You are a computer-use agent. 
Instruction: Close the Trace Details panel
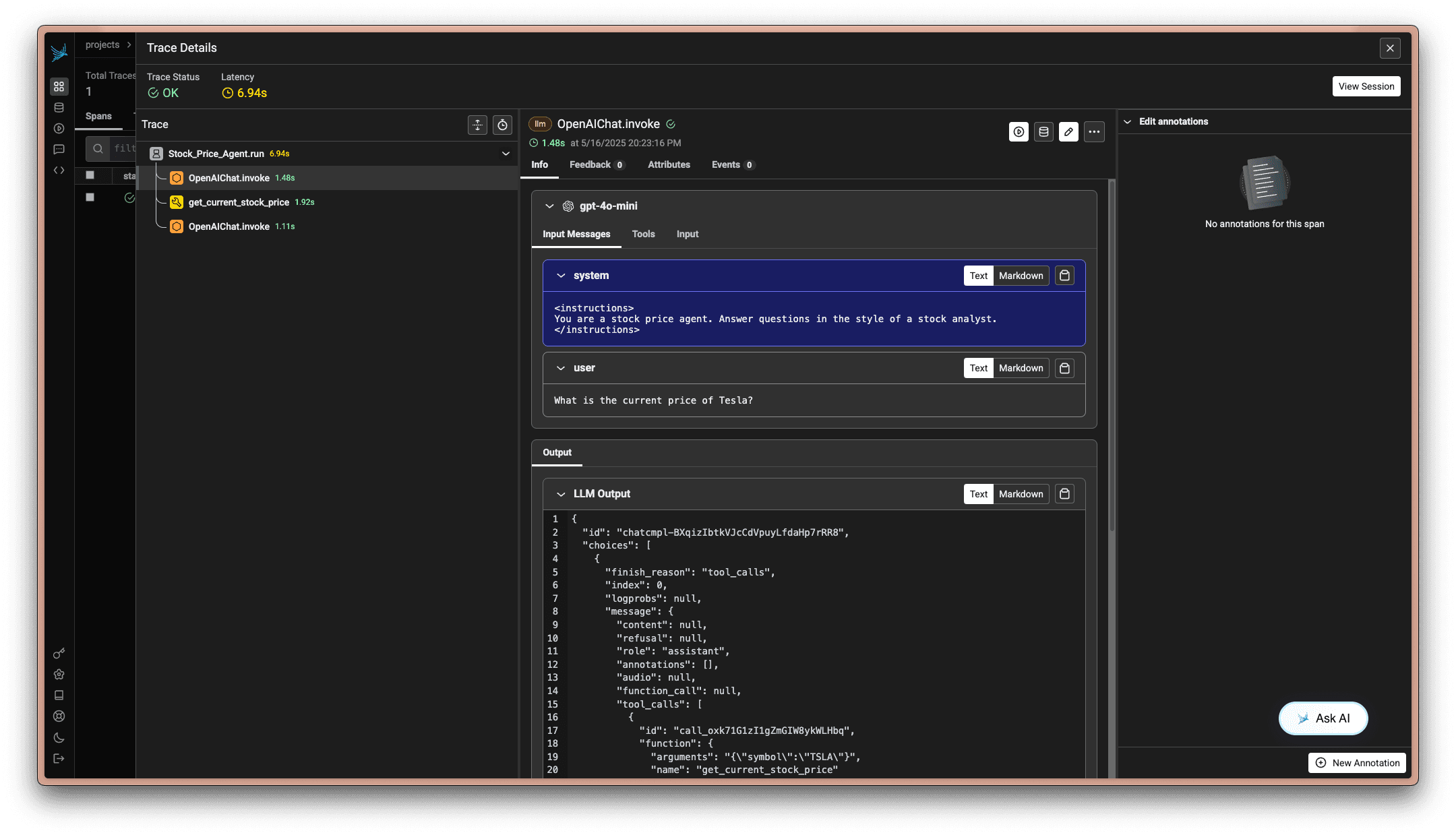[x=1390, y=48]
